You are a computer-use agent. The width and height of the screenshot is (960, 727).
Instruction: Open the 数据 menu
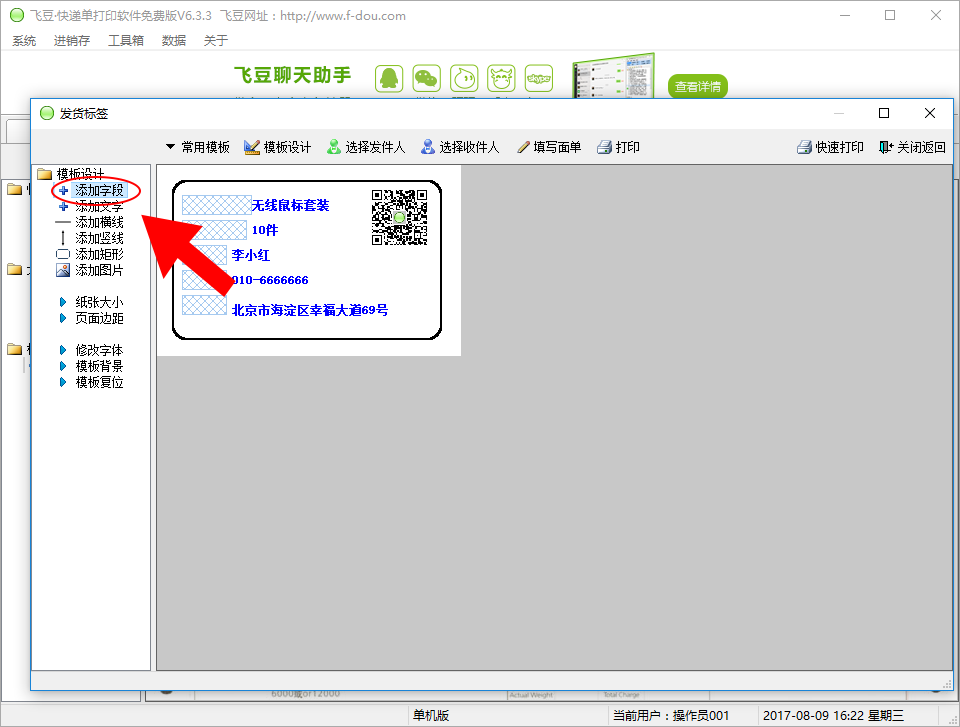[173, 40]
